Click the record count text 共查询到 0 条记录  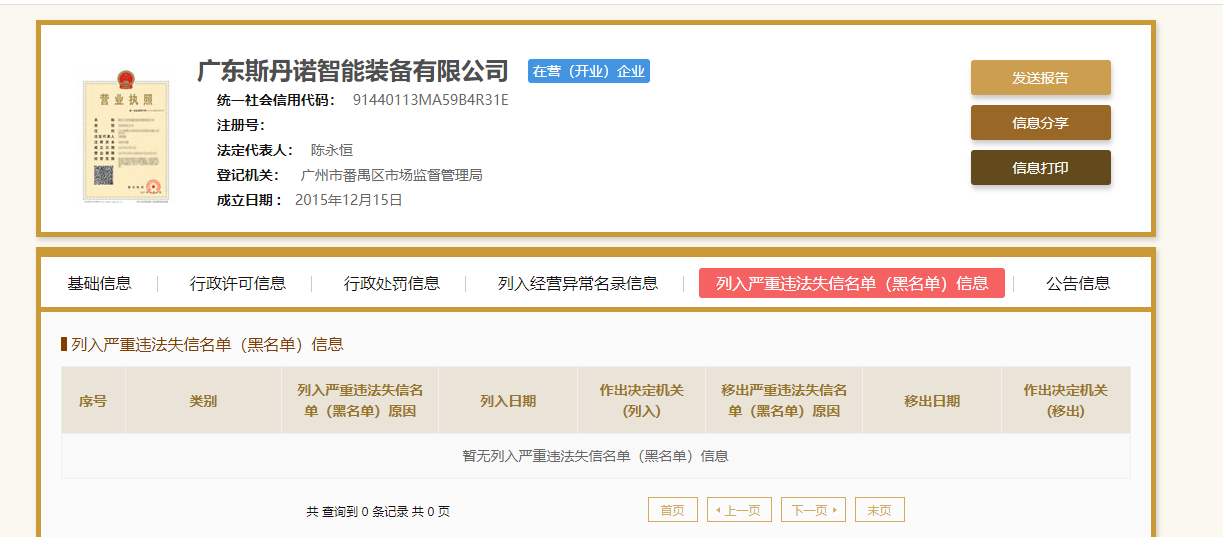click(359, 511)
